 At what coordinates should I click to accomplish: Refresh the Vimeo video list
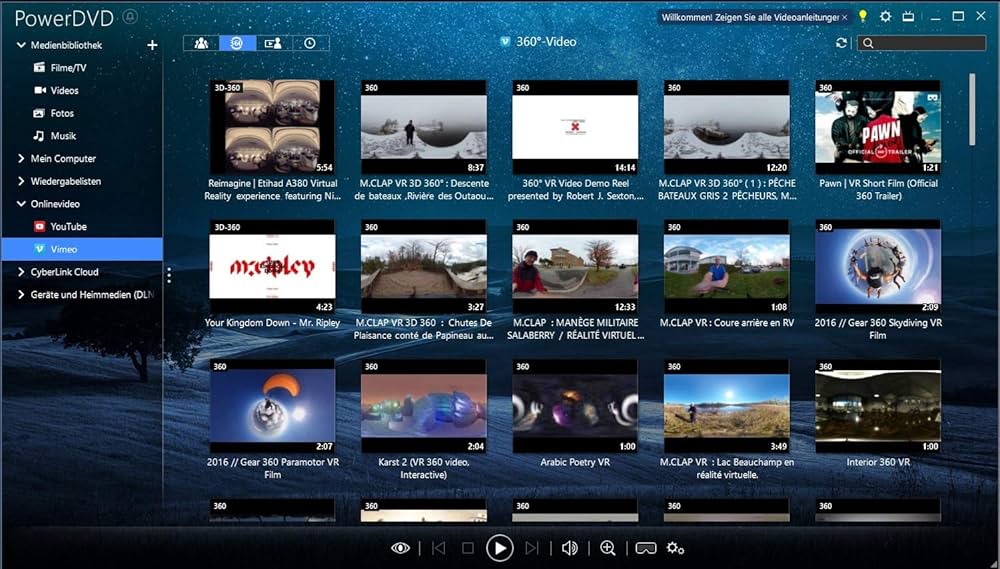pyautogui.click(x=842, y=43)
